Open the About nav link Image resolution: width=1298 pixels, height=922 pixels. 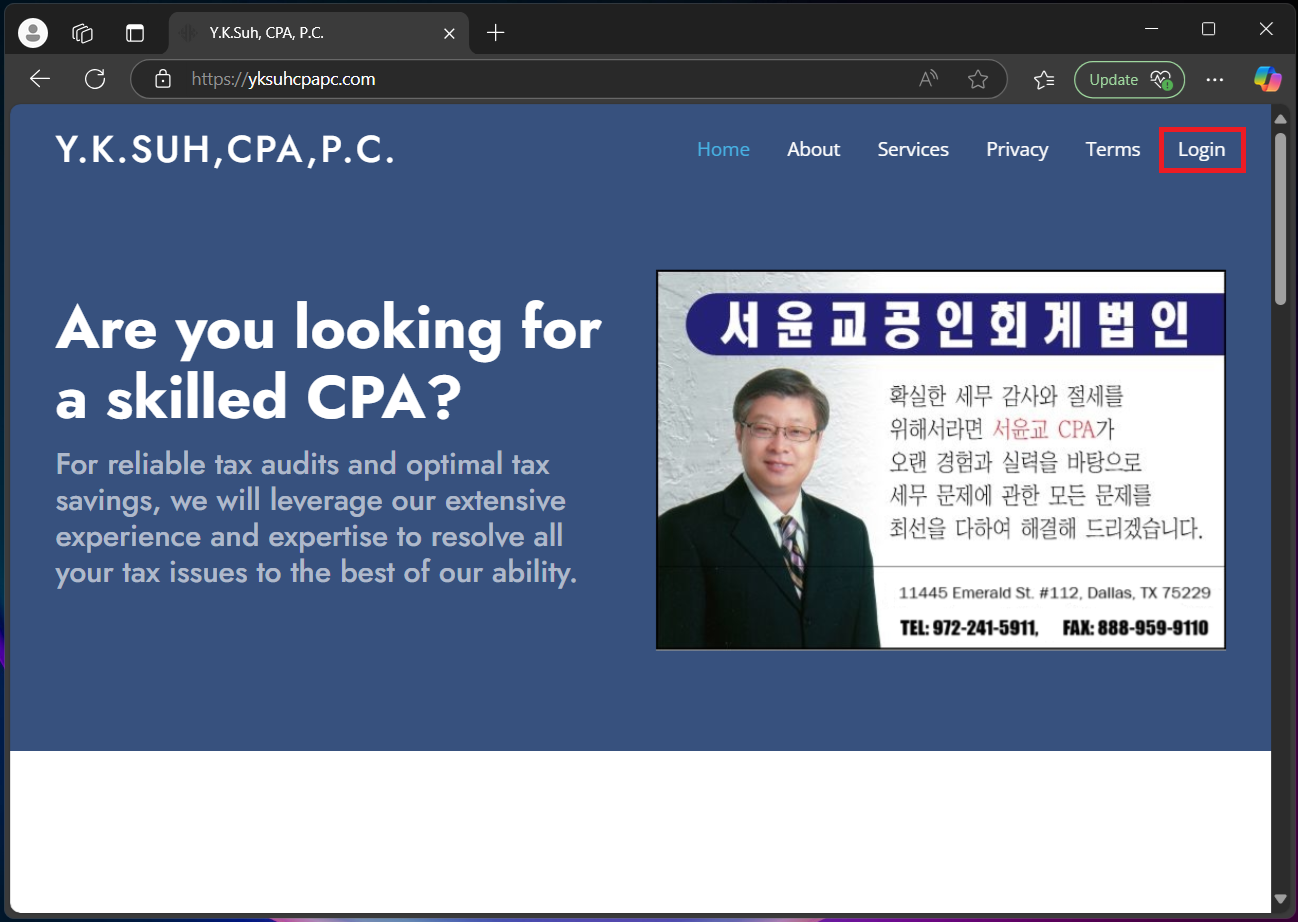(x=813, y=149)
